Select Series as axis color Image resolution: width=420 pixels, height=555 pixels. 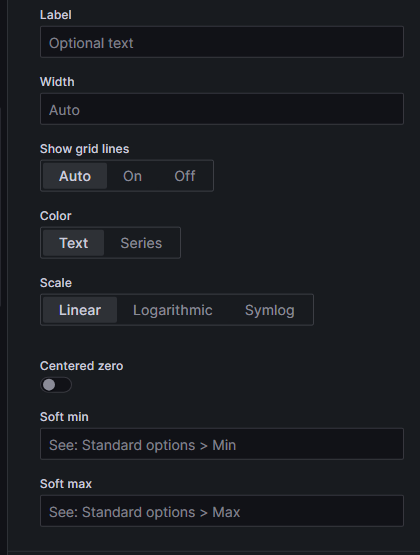tap(141, 243)
